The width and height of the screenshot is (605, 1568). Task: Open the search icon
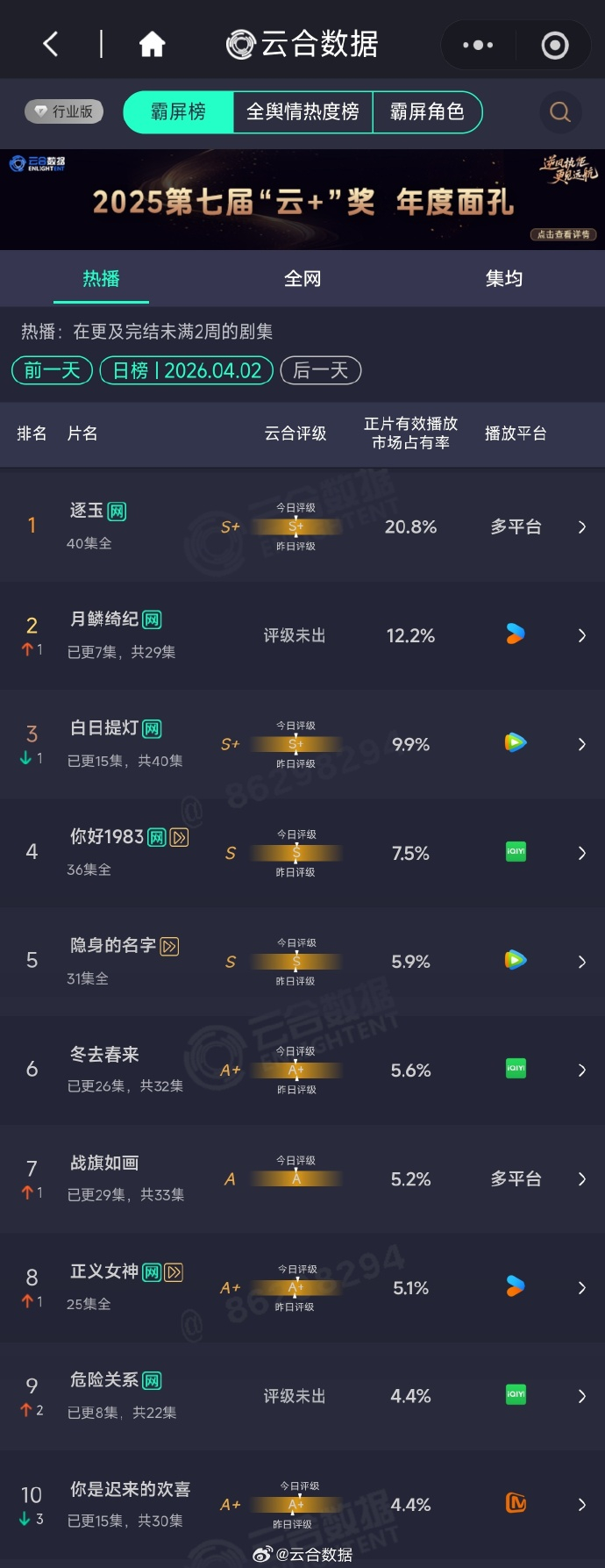coord(559,112)
